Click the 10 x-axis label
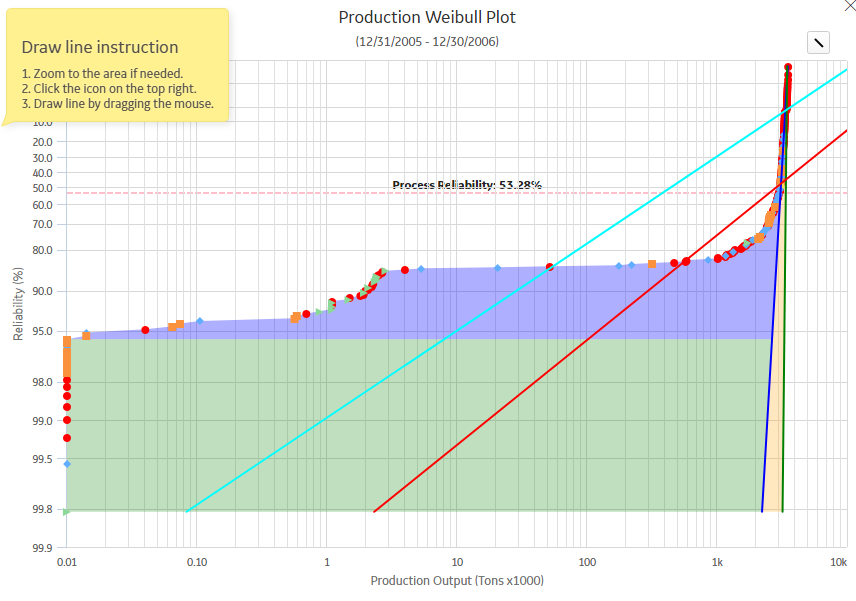The width and height of the screenshot is (856, 601). pos(457,562)
